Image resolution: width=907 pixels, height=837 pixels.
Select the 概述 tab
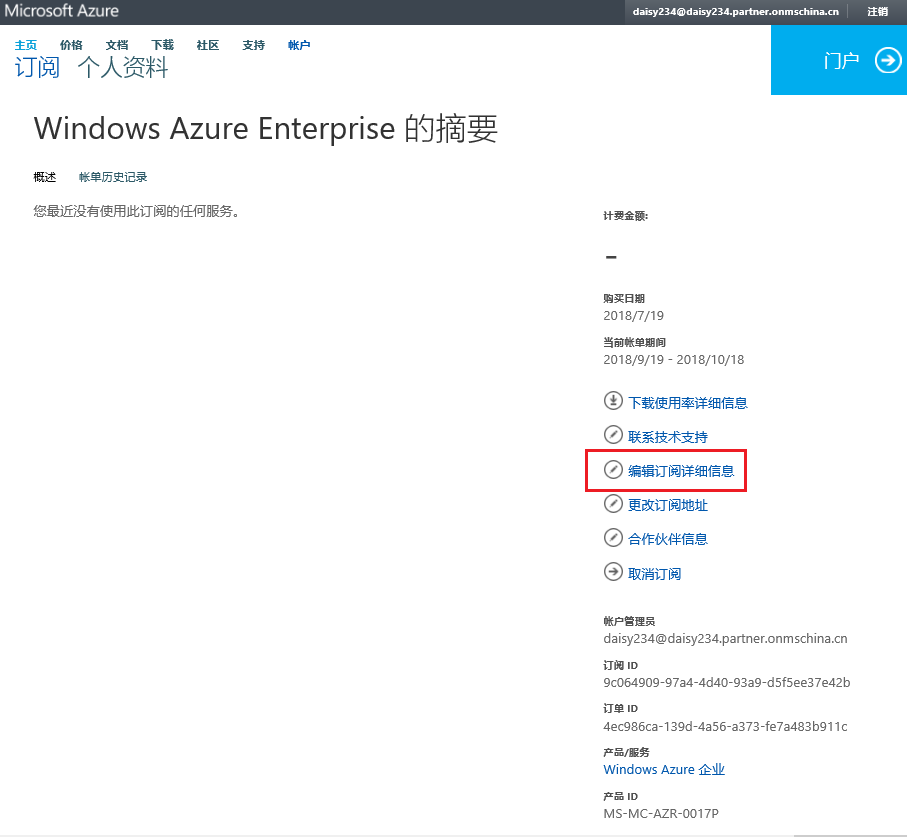pos(45,177)
